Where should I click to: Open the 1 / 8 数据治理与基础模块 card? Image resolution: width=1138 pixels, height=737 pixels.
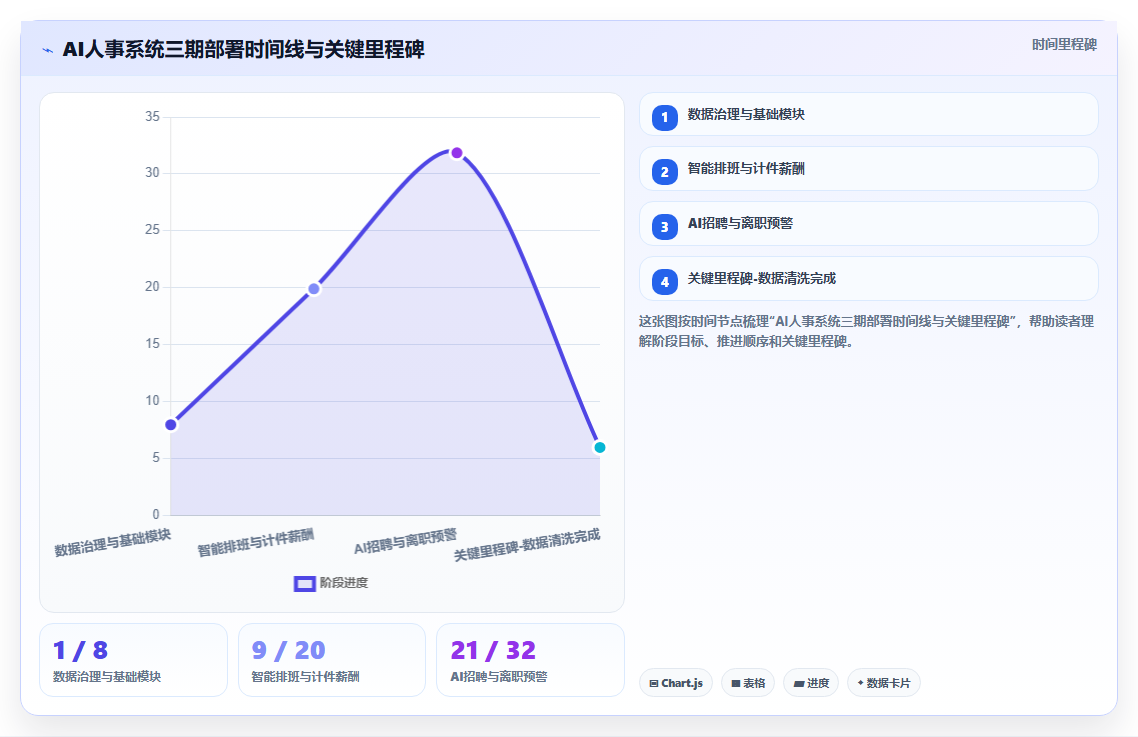click(x=134, y=660)
